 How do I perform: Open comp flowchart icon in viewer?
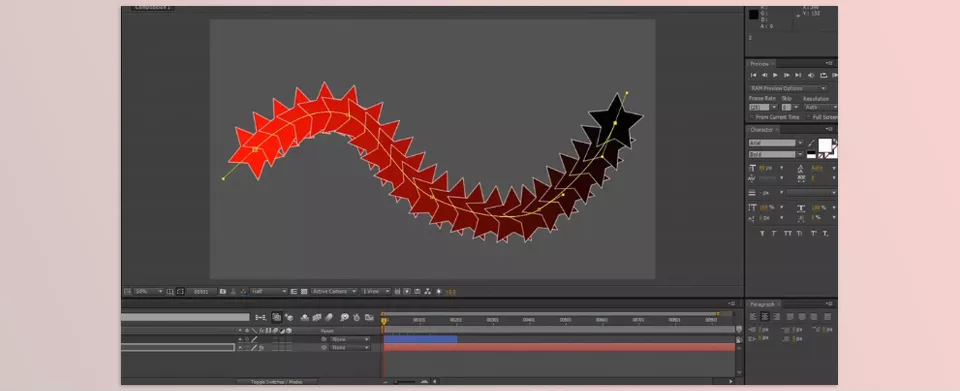[428, 292]
